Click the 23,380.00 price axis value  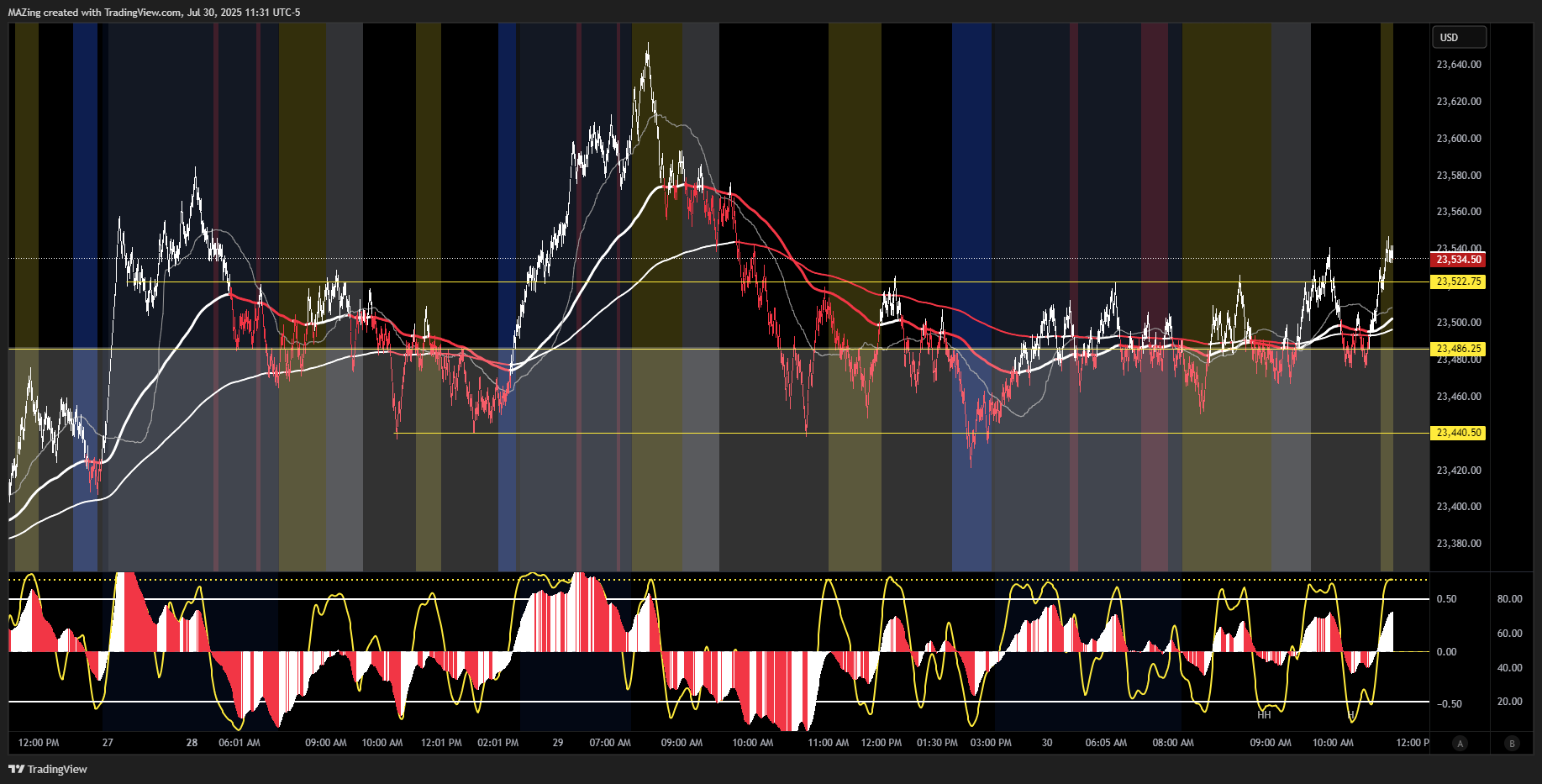coord(1459,544)
